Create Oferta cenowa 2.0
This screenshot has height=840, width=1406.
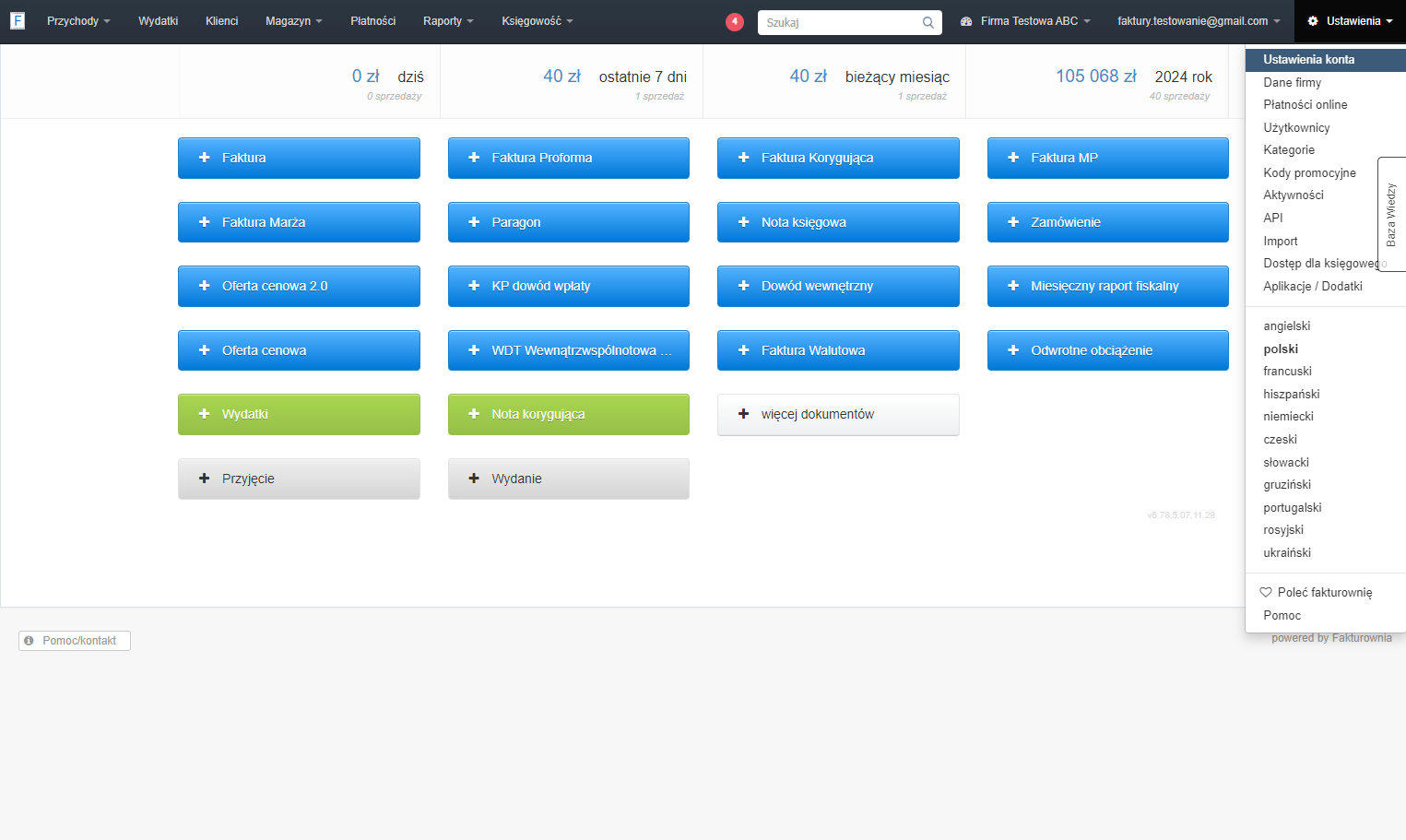click(299, 286)
